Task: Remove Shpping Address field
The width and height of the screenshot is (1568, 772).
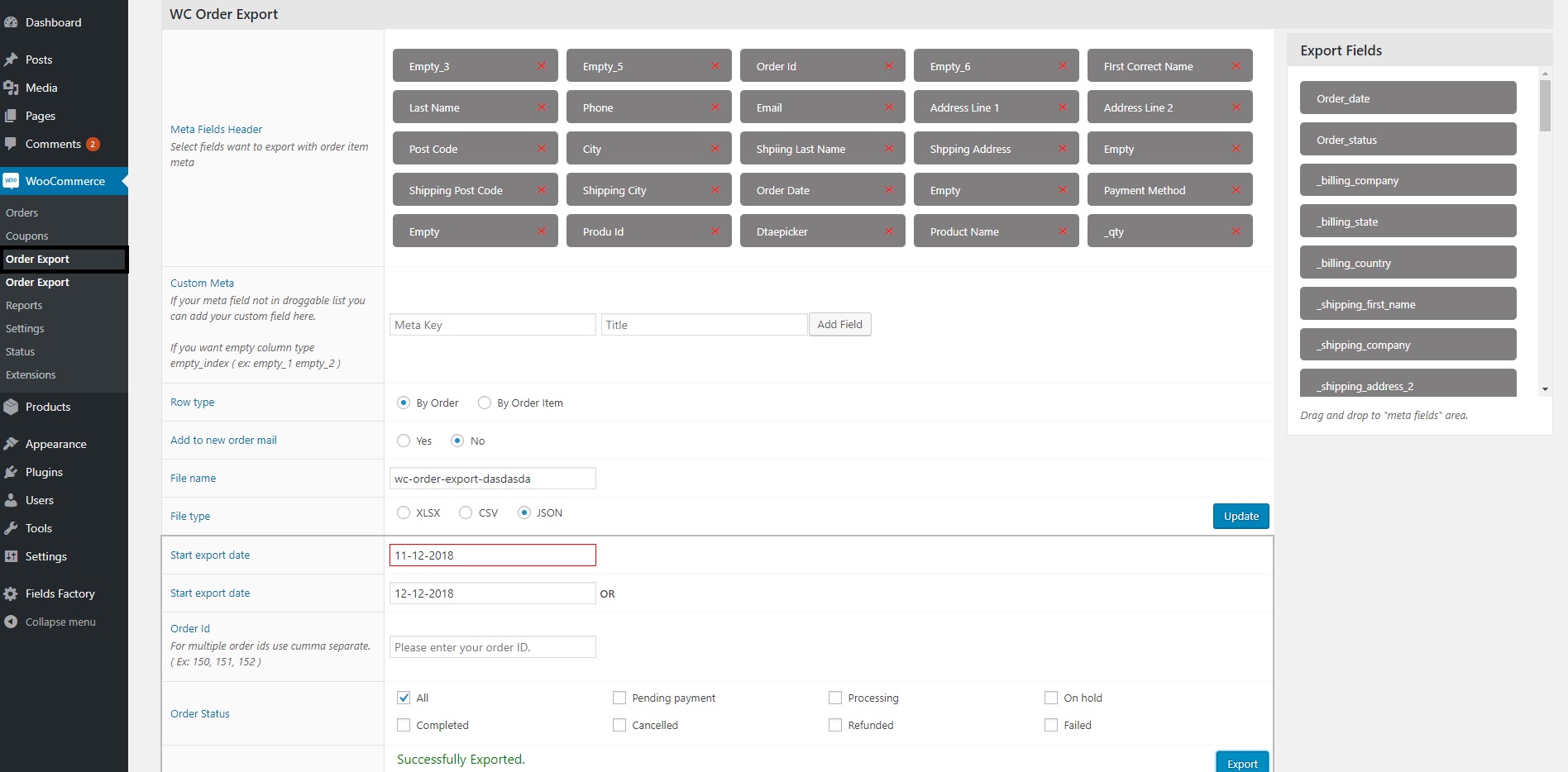Action: (1063, 149)
